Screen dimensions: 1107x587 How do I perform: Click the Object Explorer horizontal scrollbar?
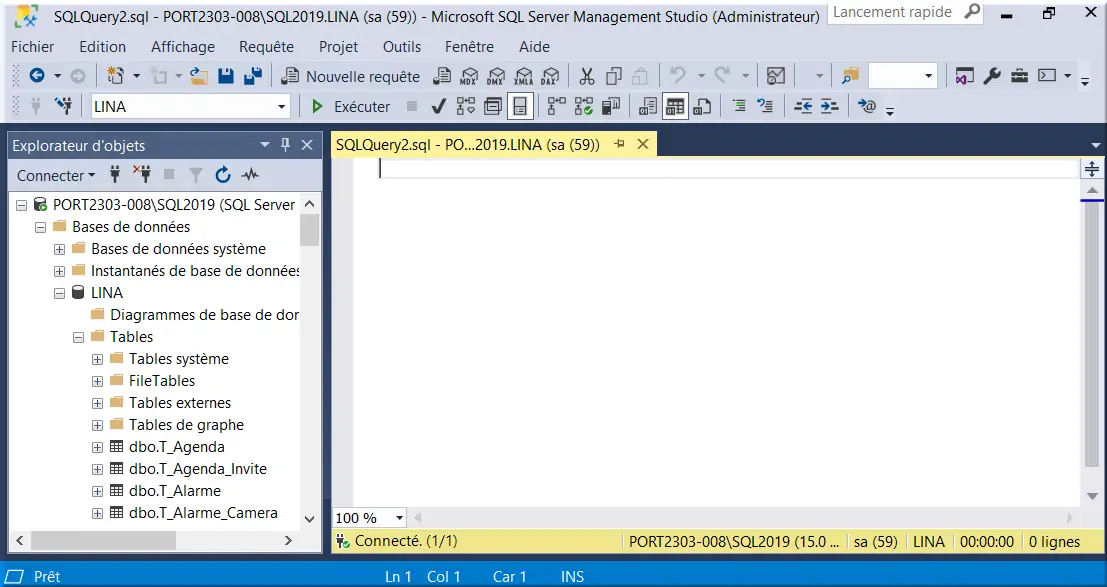(103, 540)
